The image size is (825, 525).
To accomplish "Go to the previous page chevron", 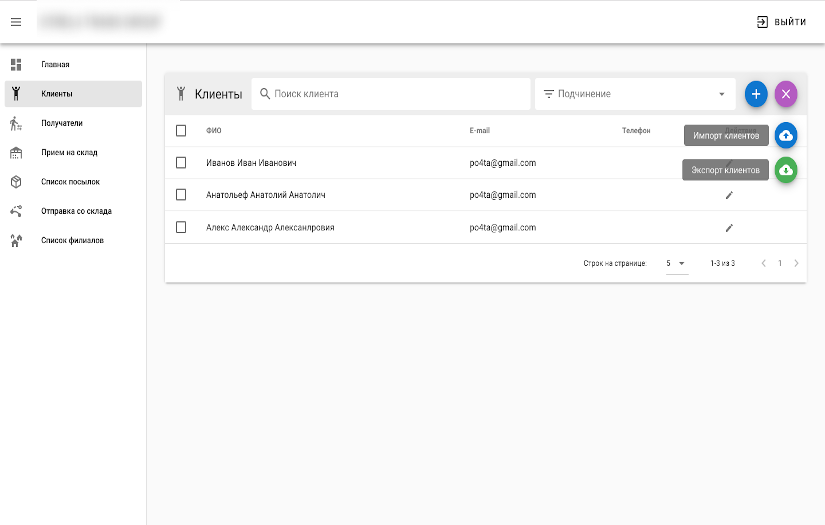I will pos(763,263).
